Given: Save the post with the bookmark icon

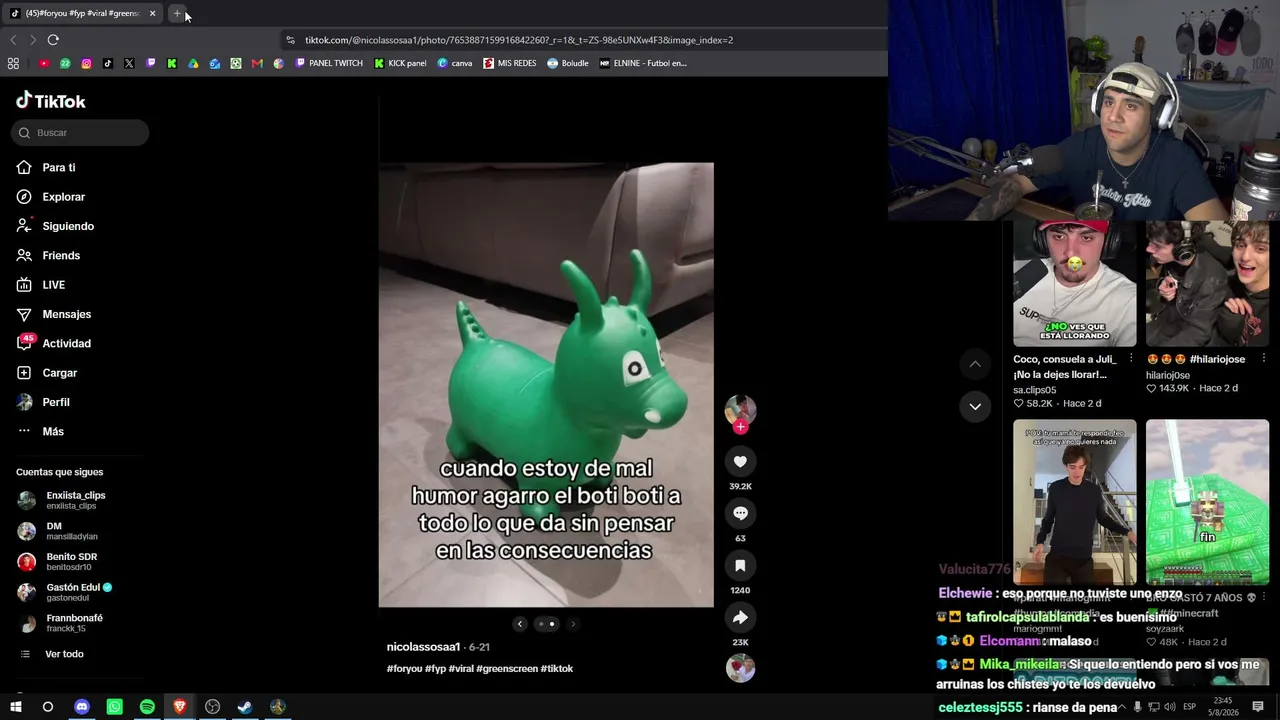Looking at the screenshot, I should (740, 565).
